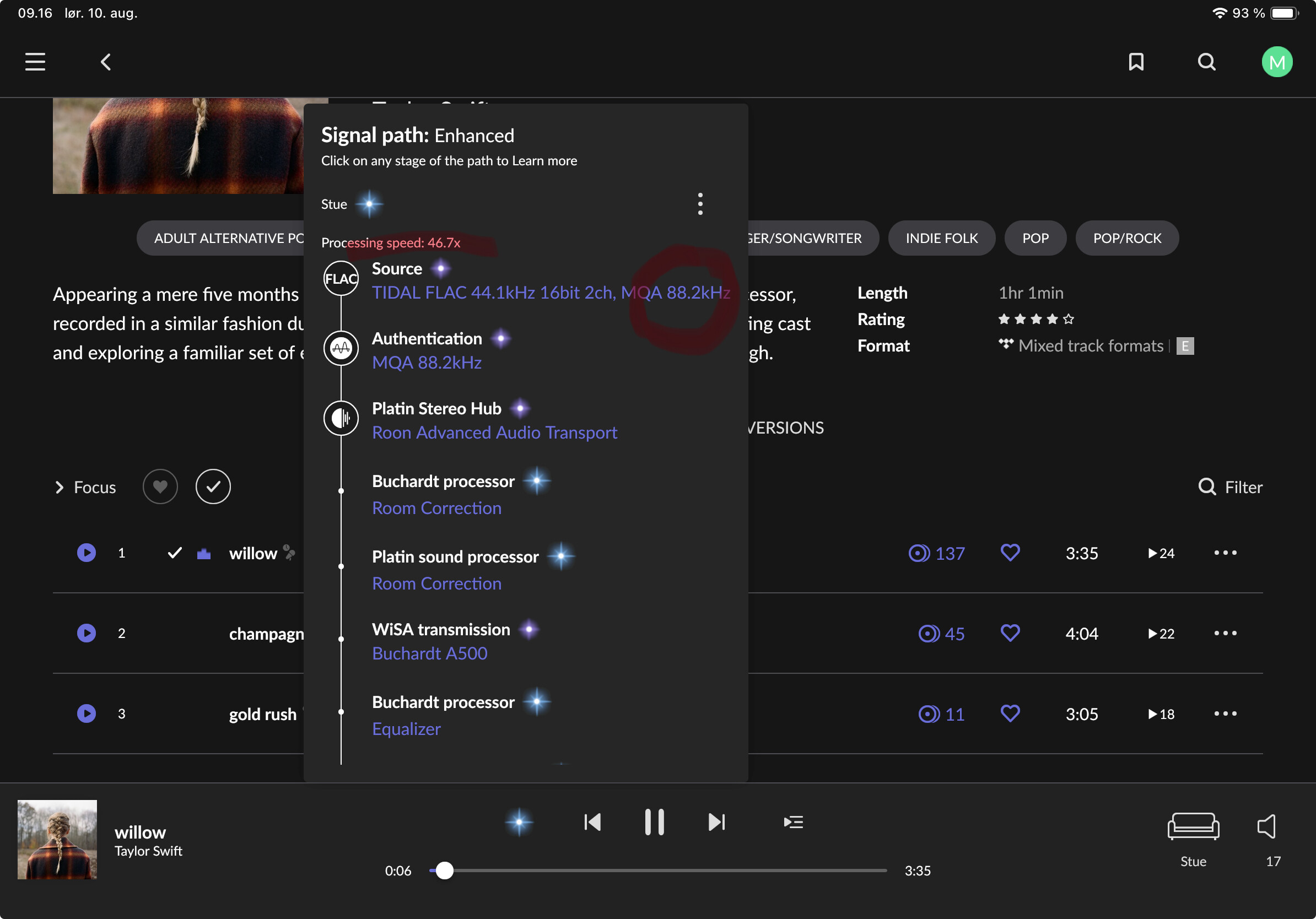Screen dimensions: 1316x919
Task: Toggle the heart favorites filter button
Action: click(160, 486)
